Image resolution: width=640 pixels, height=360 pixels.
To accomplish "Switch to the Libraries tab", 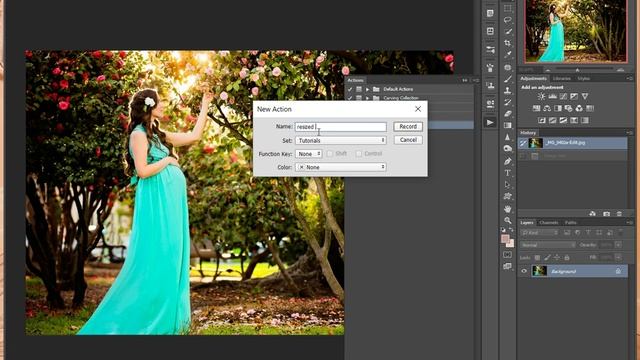I will tap(562, 78).
